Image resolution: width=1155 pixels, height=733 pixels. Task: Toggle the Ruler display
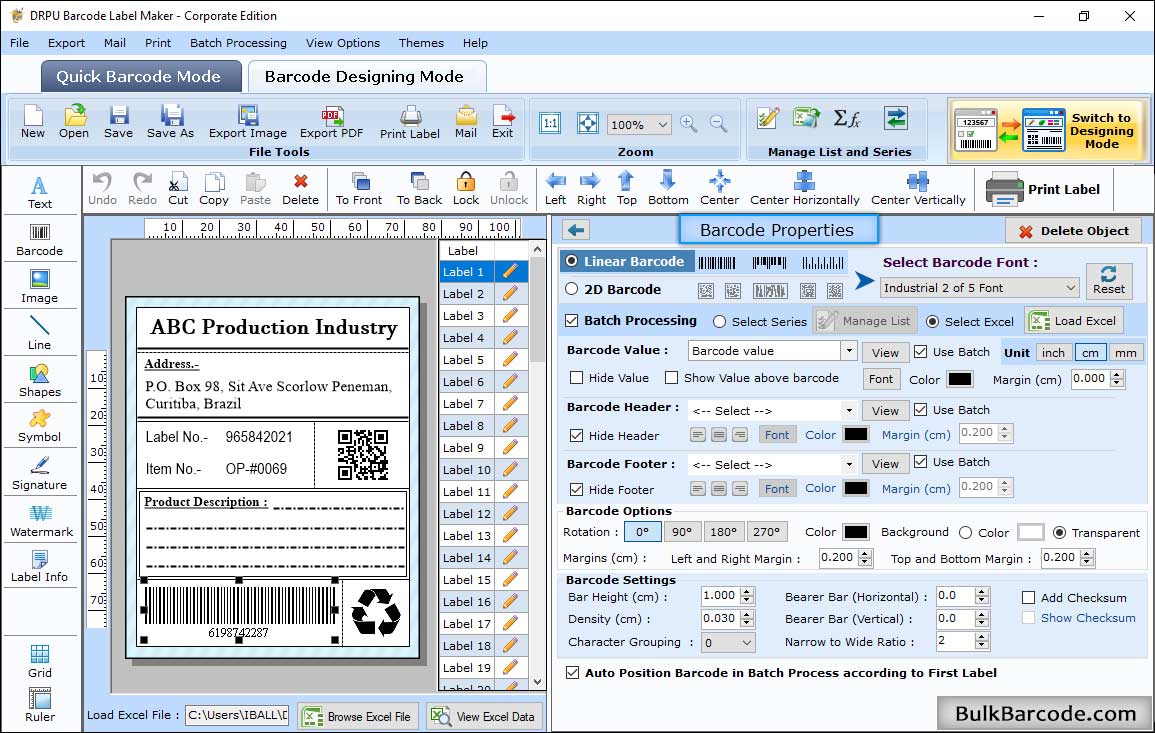(x=40, y=705)
